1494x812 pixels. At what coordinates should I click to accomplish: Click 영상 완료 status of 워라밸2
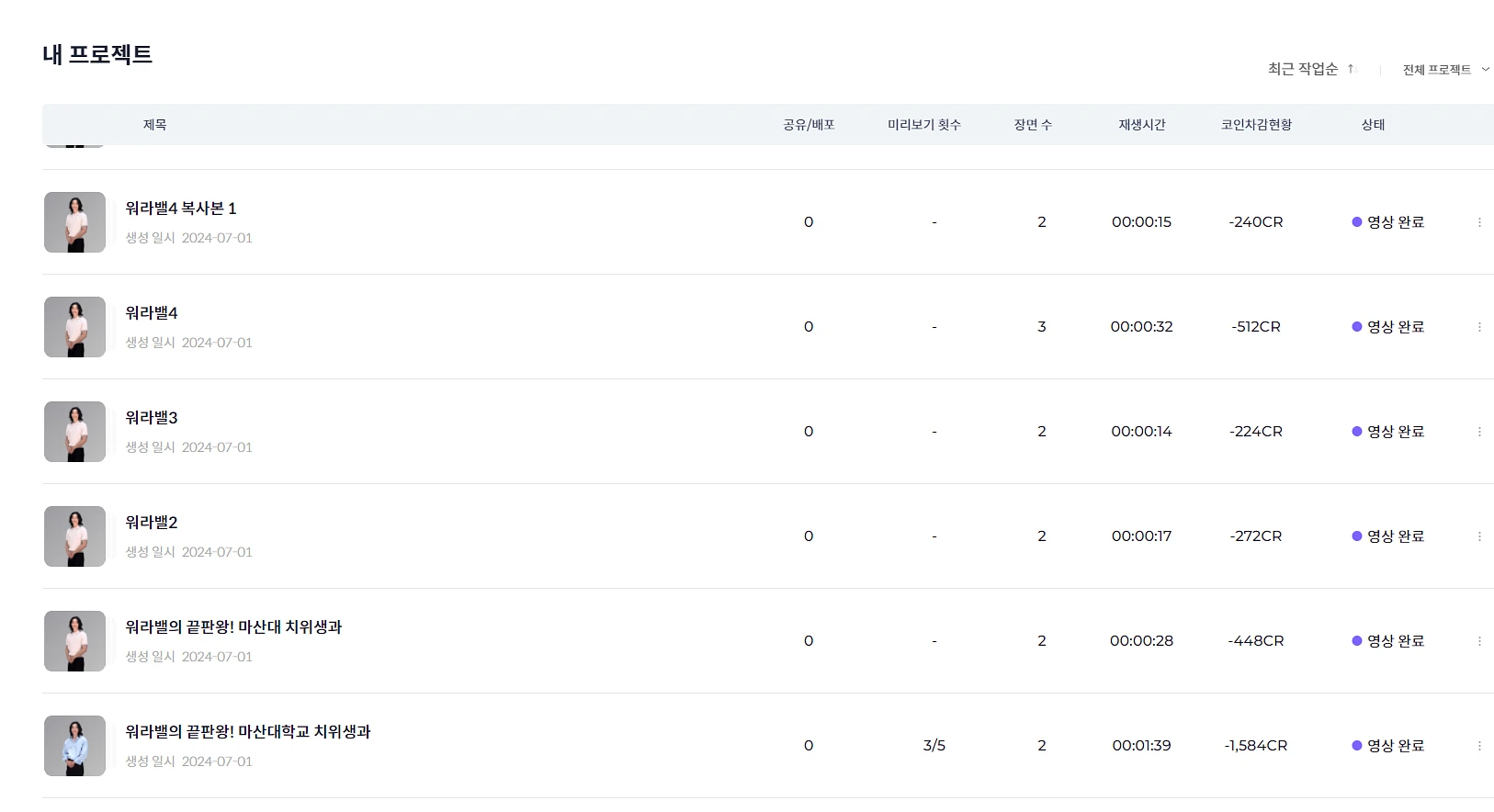1388,536
